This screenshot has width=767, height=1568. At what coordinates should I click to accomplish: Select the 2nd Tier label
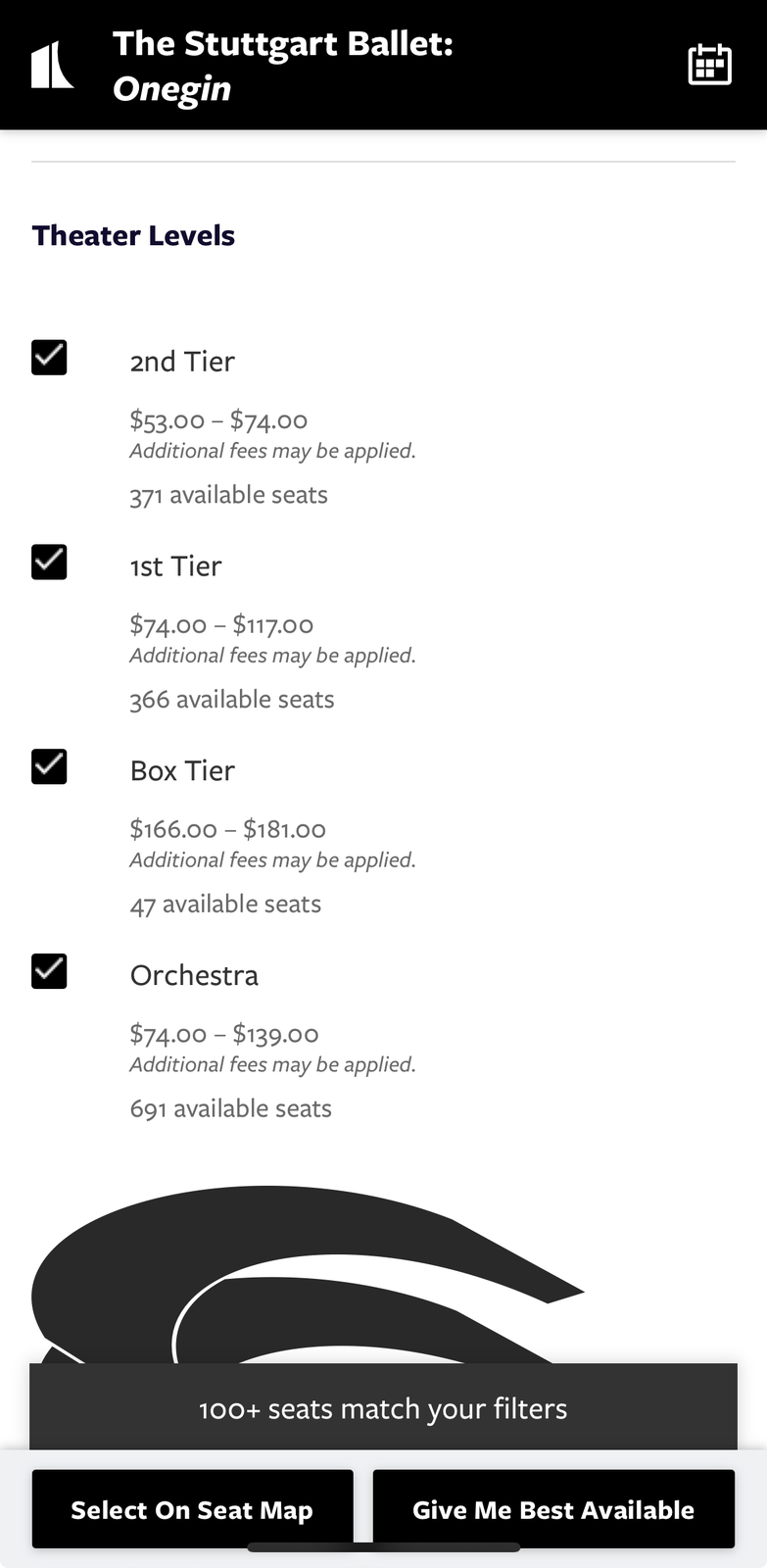[182, 362]
